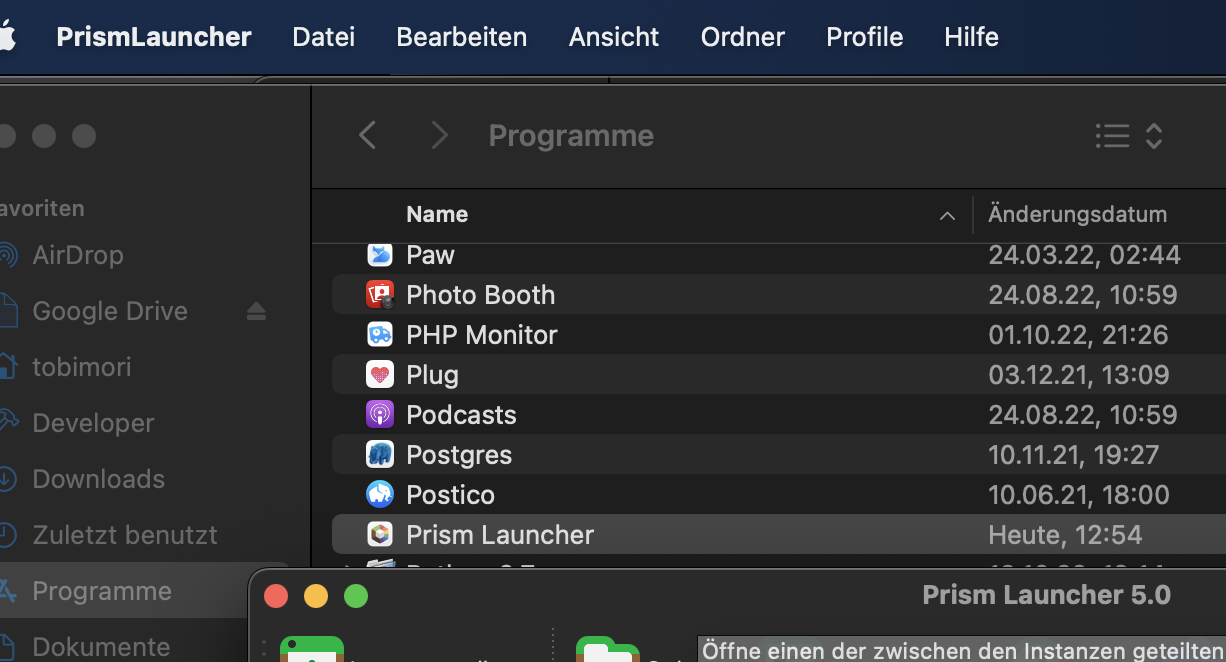This screenshot has height=662, width=1226.
Task: Select the PHP Monitor app icon
Action: point(380,334)
